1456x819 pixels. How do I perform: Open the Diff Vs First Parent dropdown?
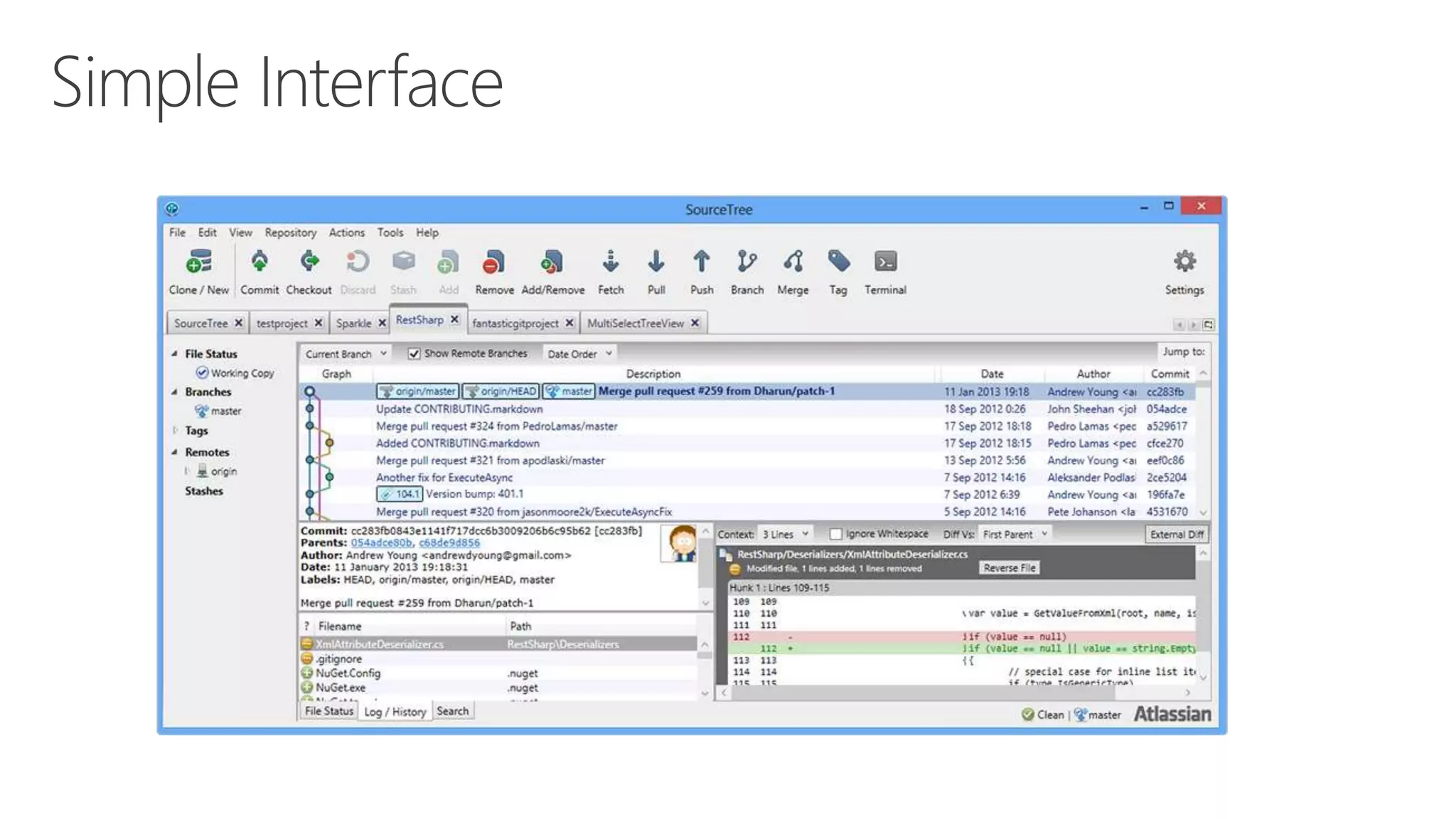(x=1015, y=534)
